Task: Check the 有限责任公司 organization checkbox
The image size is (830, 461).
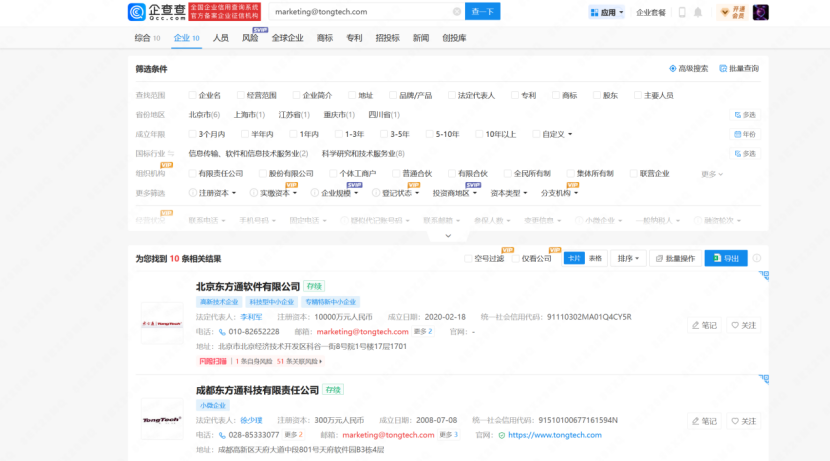Action: tap(192, 174)
